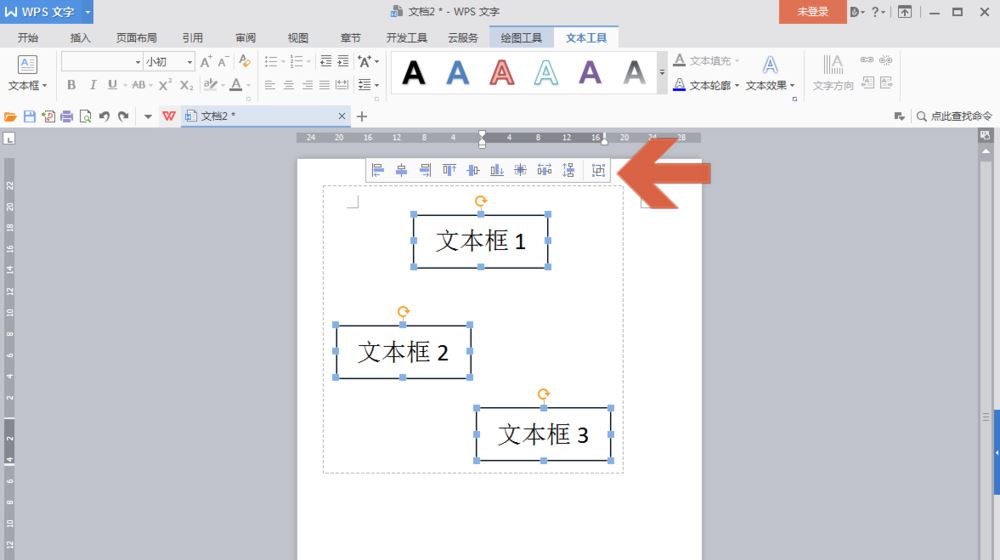
Task: Click the Group objects icon in floating toolbar
Action: (598, 170)
